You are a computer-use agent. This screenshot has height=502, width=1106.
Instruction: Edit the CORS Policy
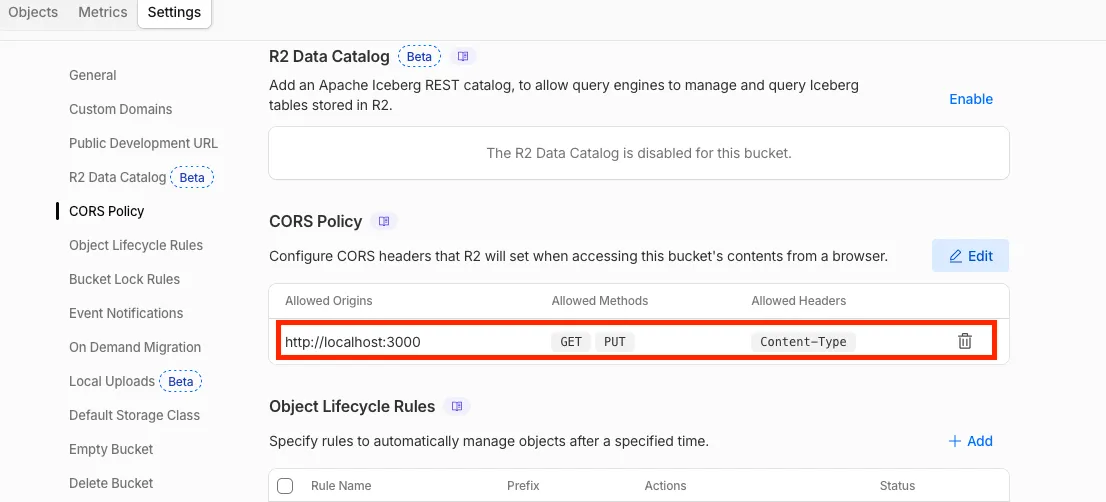pyautogui.click(x=971, y=256)
